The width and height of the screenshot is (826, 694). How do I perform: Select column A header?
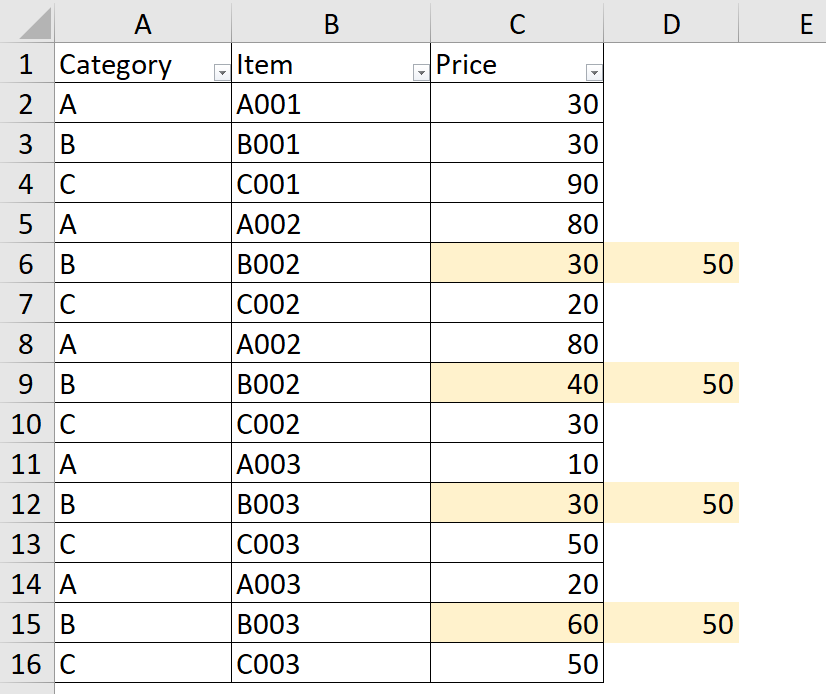pos(142,24)
